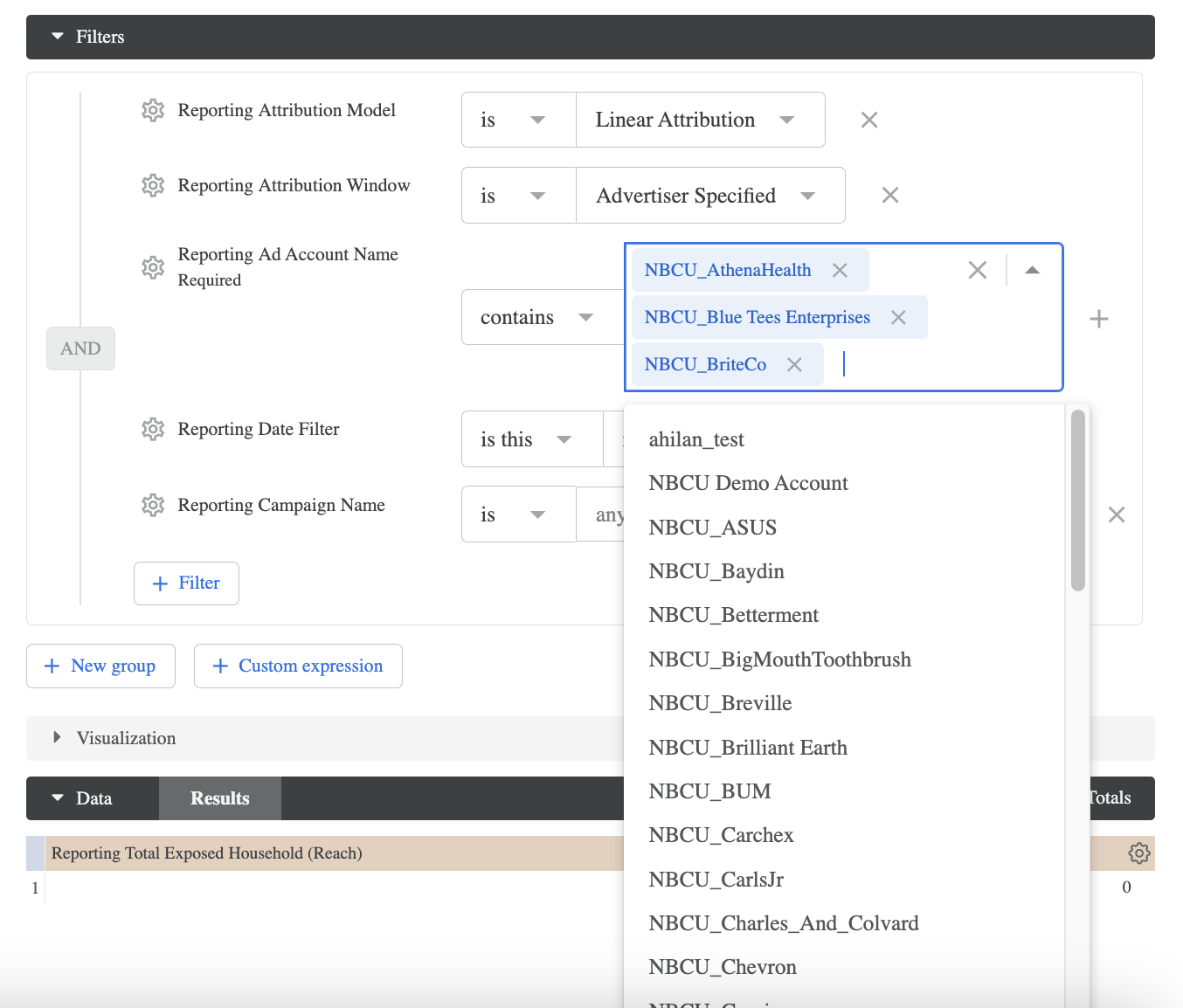Add a New group
The height and width of the screenshot is (1008, 1183).
point(100,666)
